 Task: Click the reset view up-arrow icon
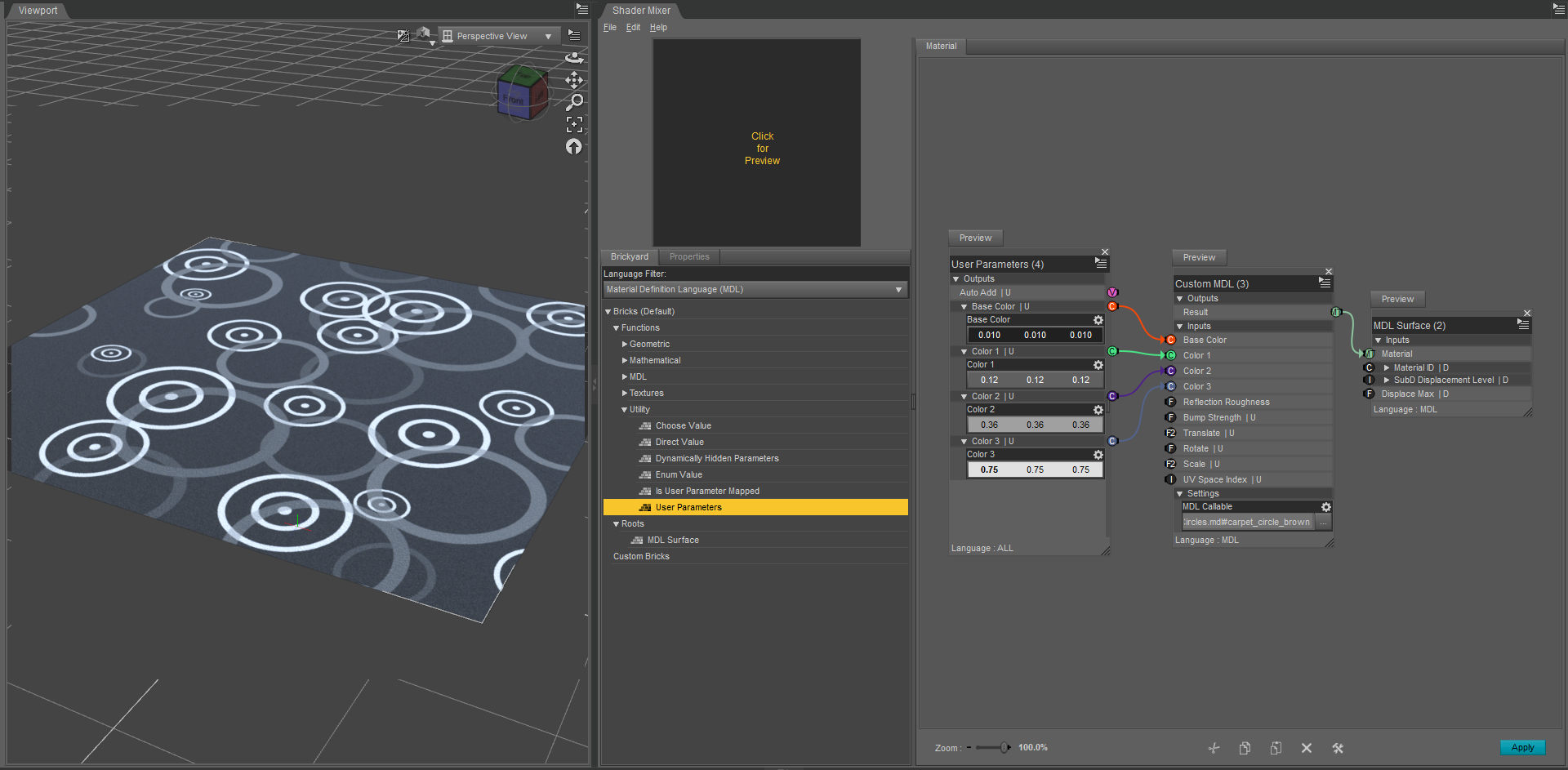tap(574, 147)
